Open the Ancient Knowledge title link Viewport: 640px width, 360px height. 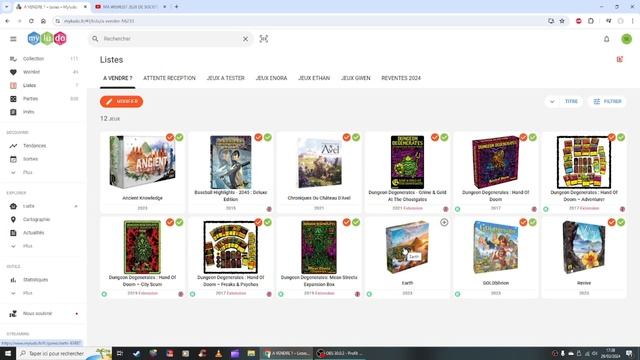(142, 198)
